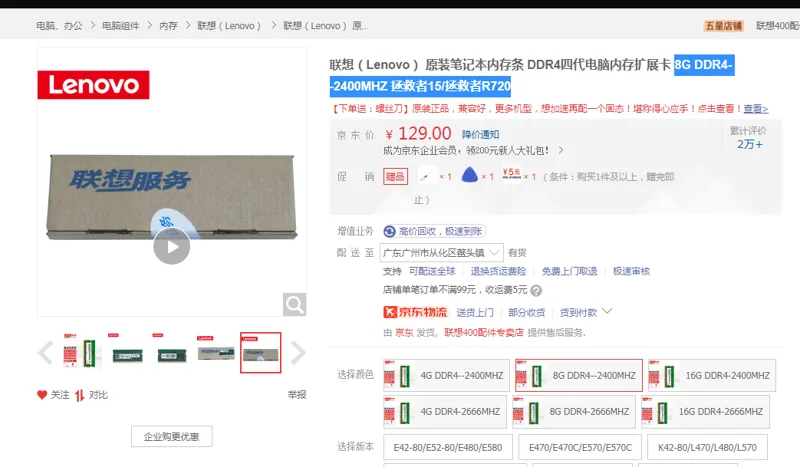Select version K42-80/L470/L480/L570
The width and height of the screenshot is (800, 467).
pos(707,447)
